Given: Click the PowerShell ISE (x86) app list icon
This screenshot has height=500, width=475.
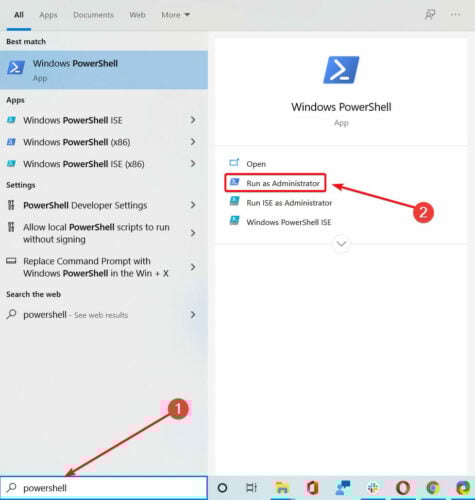Looking at the screenshot, I should coord(11,164).
